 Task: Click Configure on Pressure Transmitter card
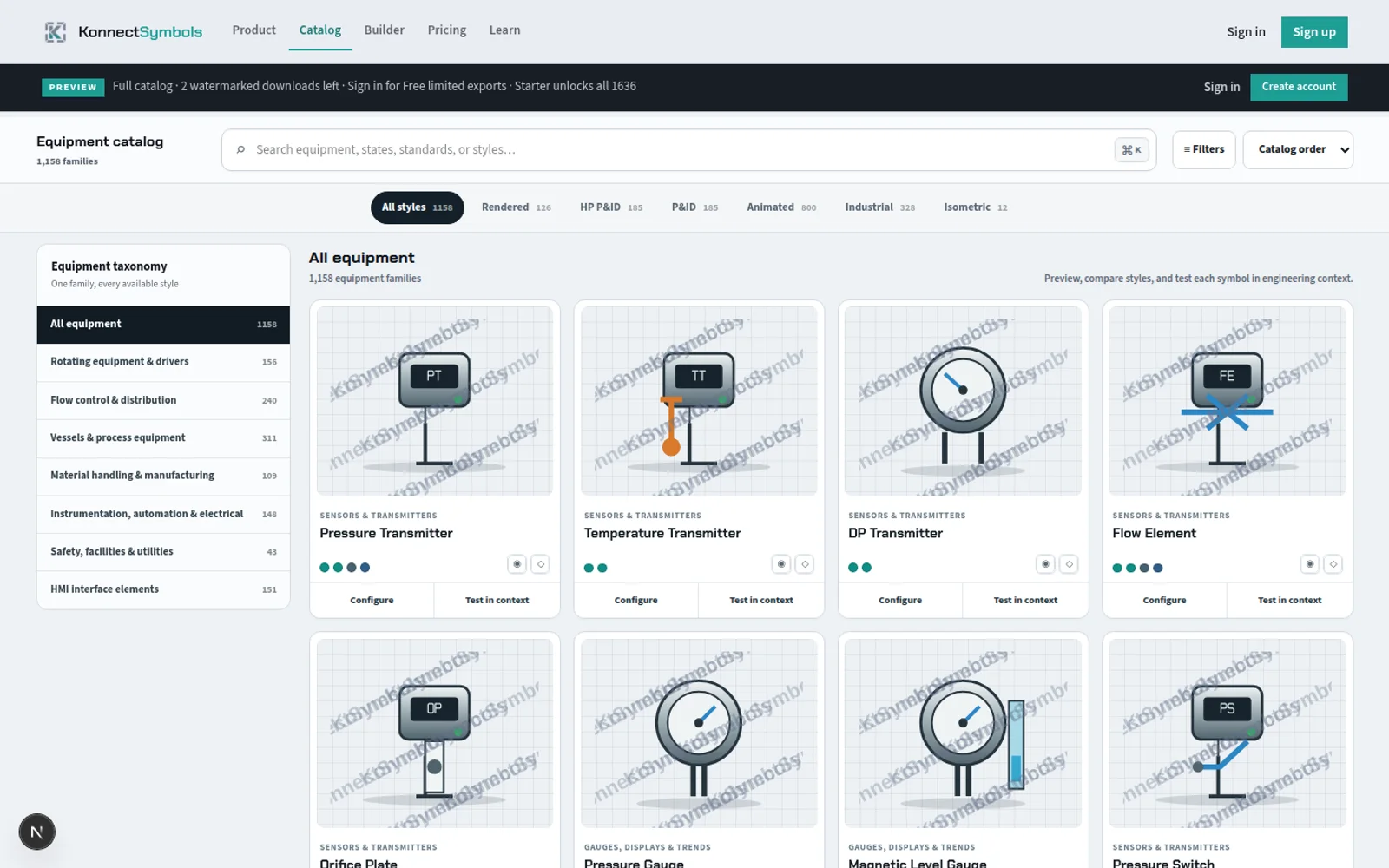(x=372, y=600)
